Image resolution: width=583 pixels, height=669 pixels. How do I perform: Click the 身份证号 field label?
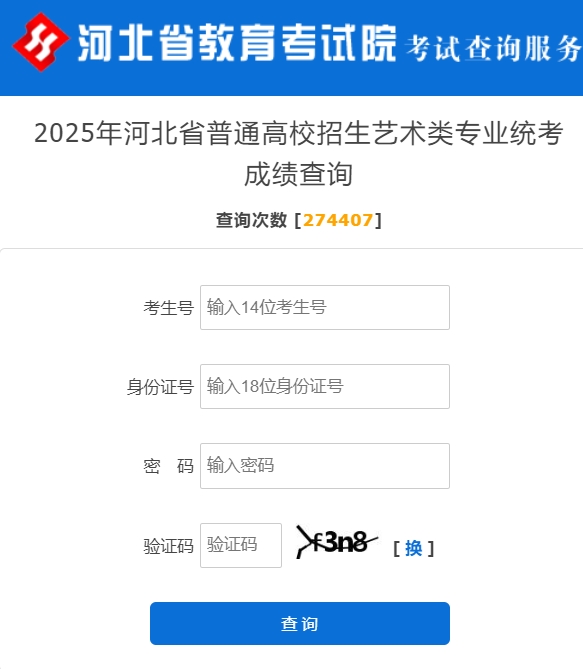click(x=160, y=387)
